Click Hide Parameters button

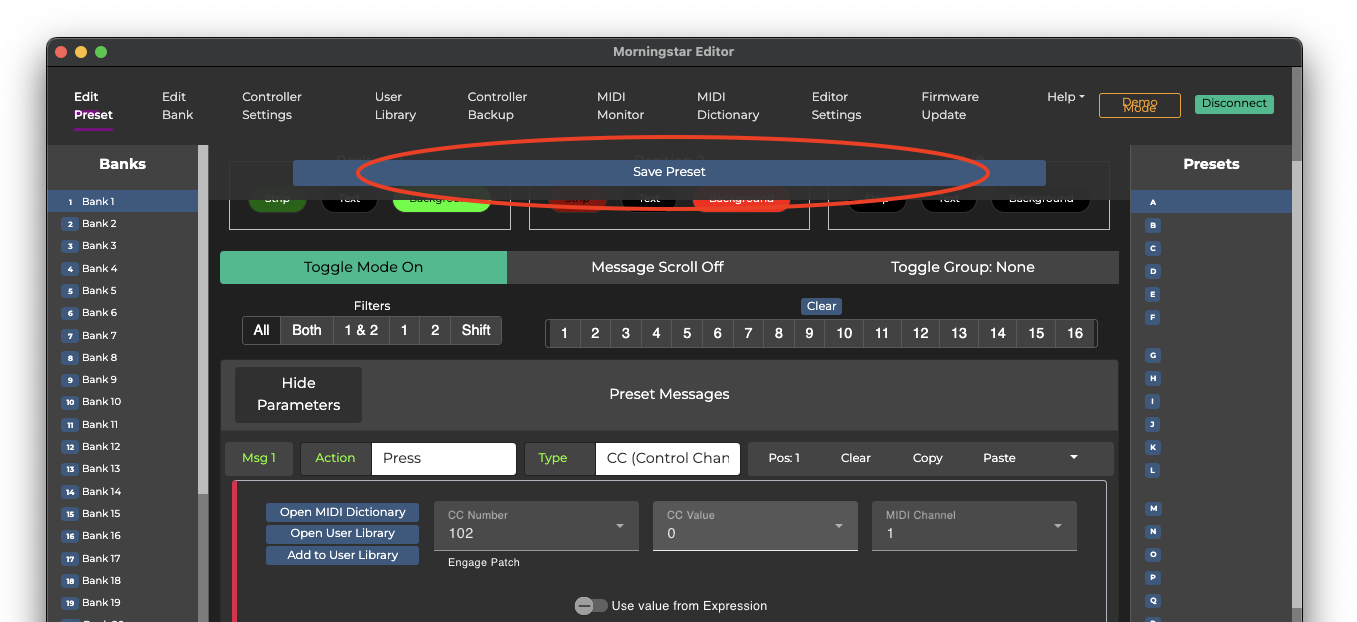click(x=298, y=394)
